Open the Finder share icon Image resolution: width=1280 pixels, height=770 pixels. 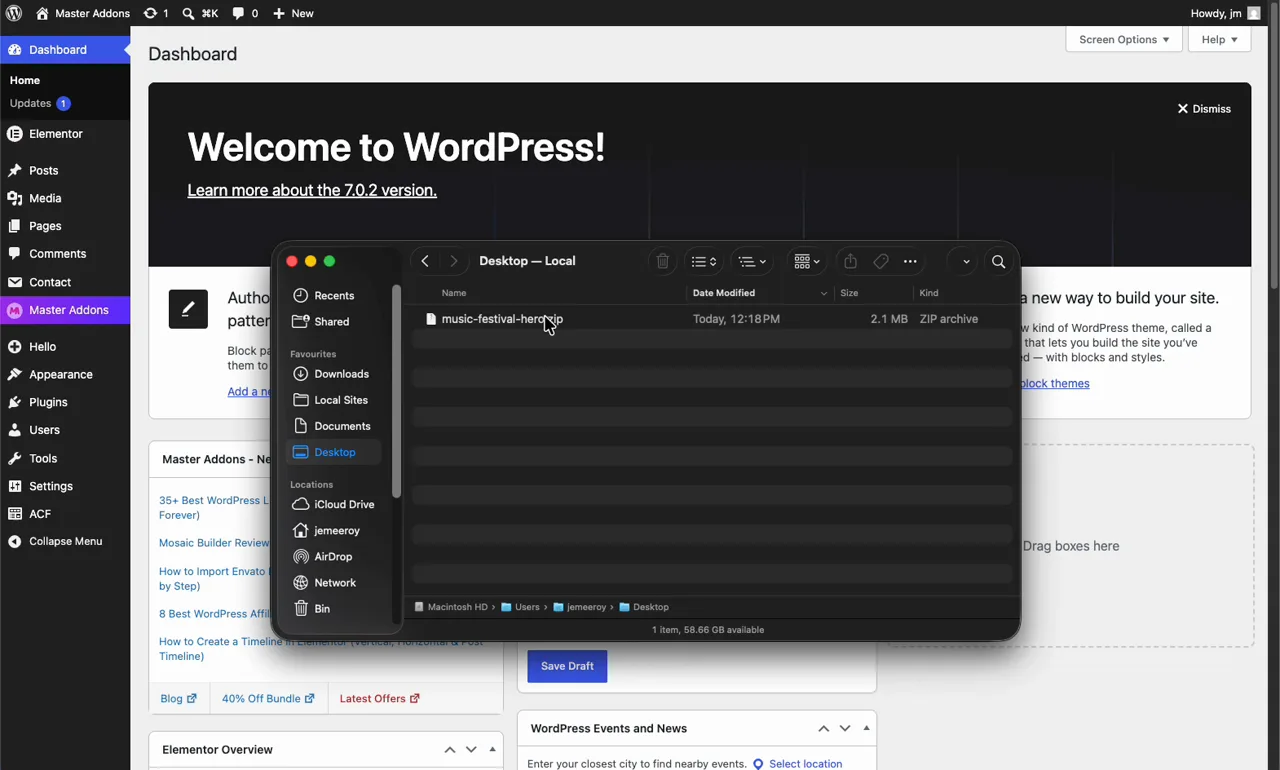click(x=850, y=261)
